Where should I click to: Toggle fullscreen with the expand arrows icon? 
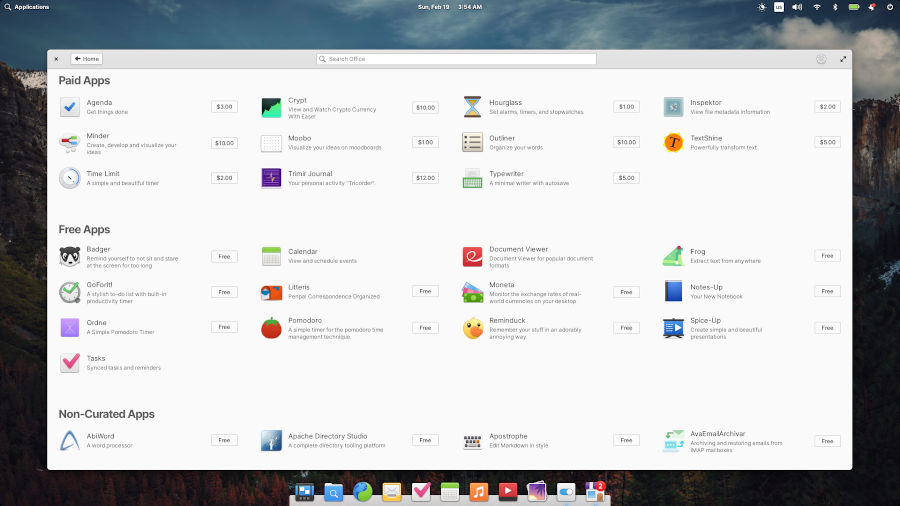click(843, 59)
